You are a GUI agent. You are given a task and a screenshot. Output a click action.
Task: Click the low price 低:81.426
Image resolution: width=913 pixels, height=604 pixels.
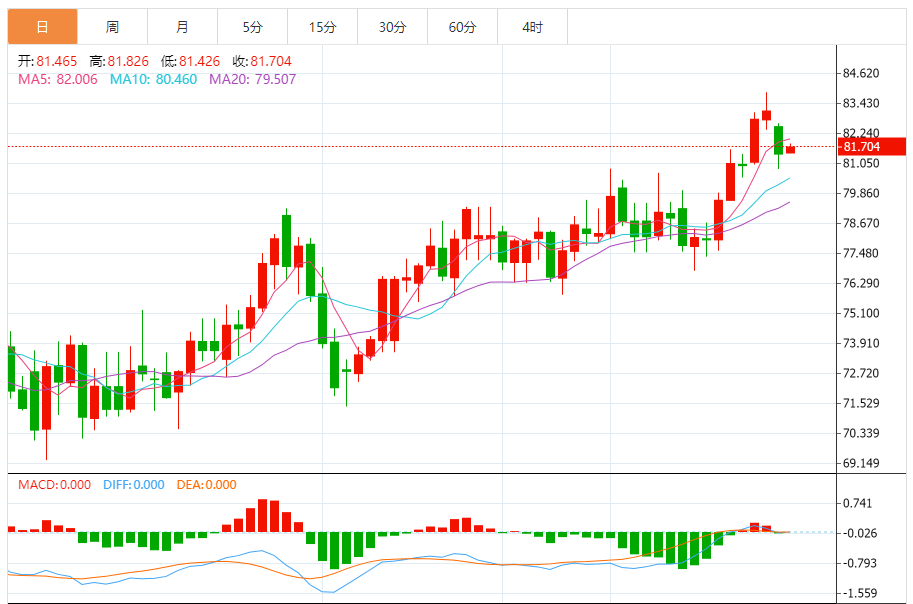[x=190, y=61]
